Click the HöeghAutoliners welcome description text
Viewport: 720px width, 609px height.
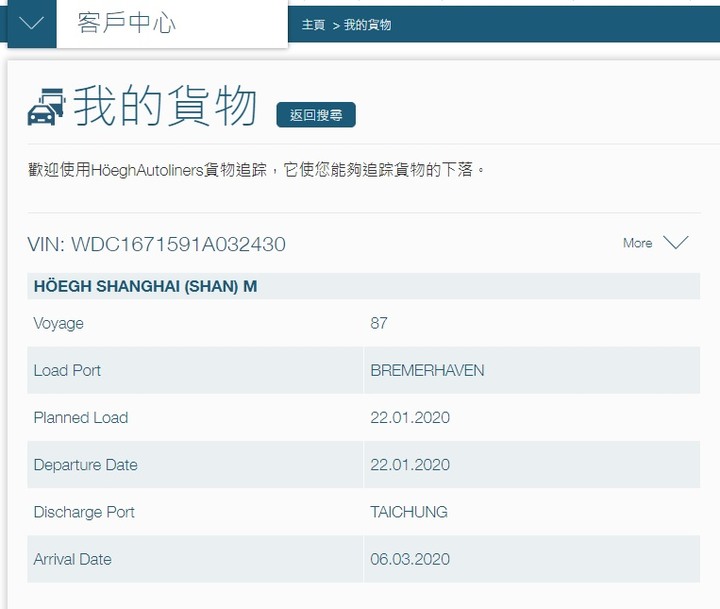pyautogui.click(x=256, y=170)
